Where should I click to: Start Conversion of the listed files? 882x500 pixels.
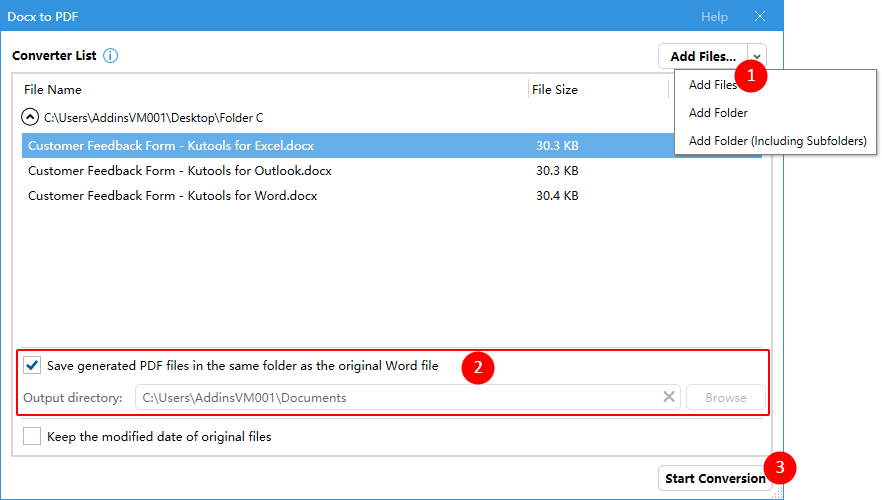(714, 478)
